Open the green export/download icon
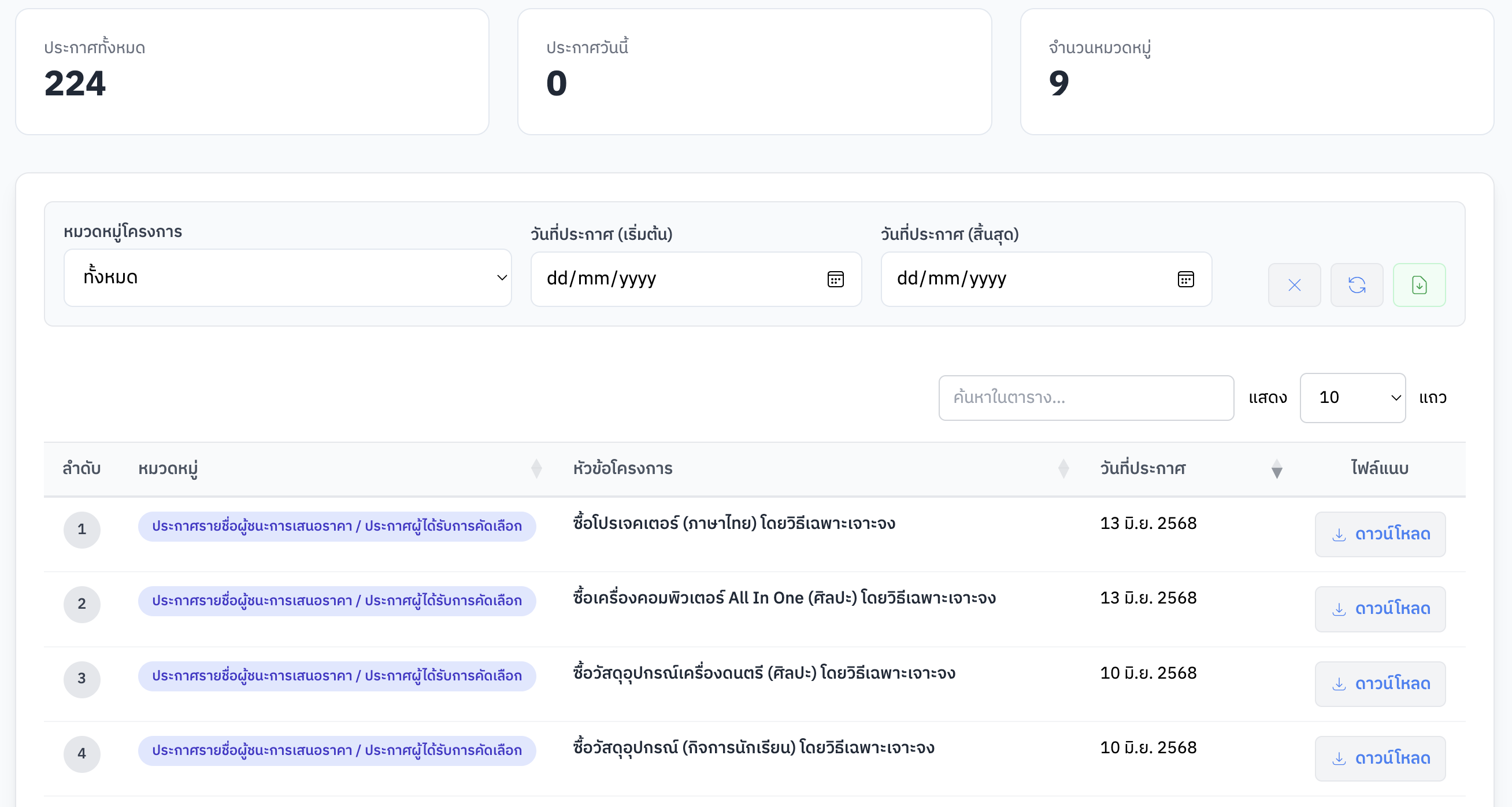This screenshot has height=807, width=1512. [1420, 284]
